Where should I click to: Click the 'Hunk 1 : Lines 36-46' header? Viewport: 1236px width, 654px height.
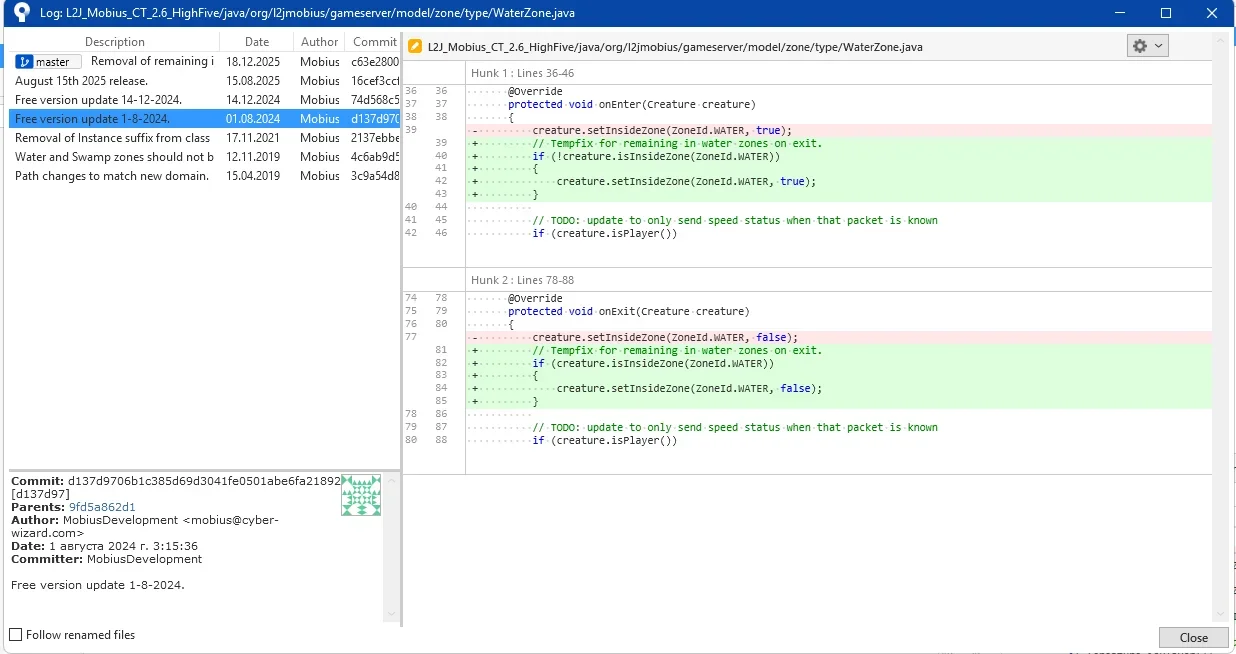(523, 74)
